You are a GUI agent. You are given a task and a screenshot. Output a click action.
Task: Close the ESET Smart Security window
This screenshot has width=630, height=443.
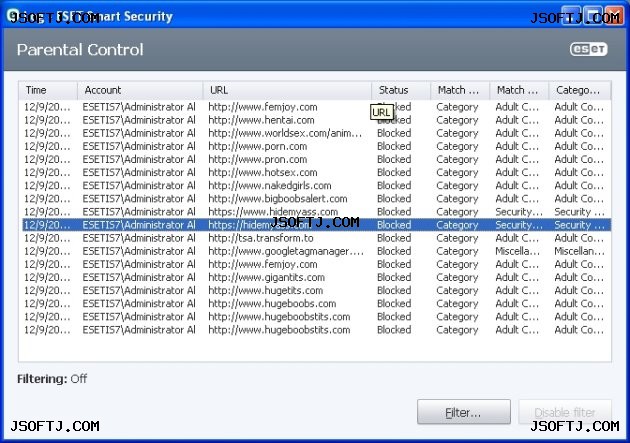614,15
